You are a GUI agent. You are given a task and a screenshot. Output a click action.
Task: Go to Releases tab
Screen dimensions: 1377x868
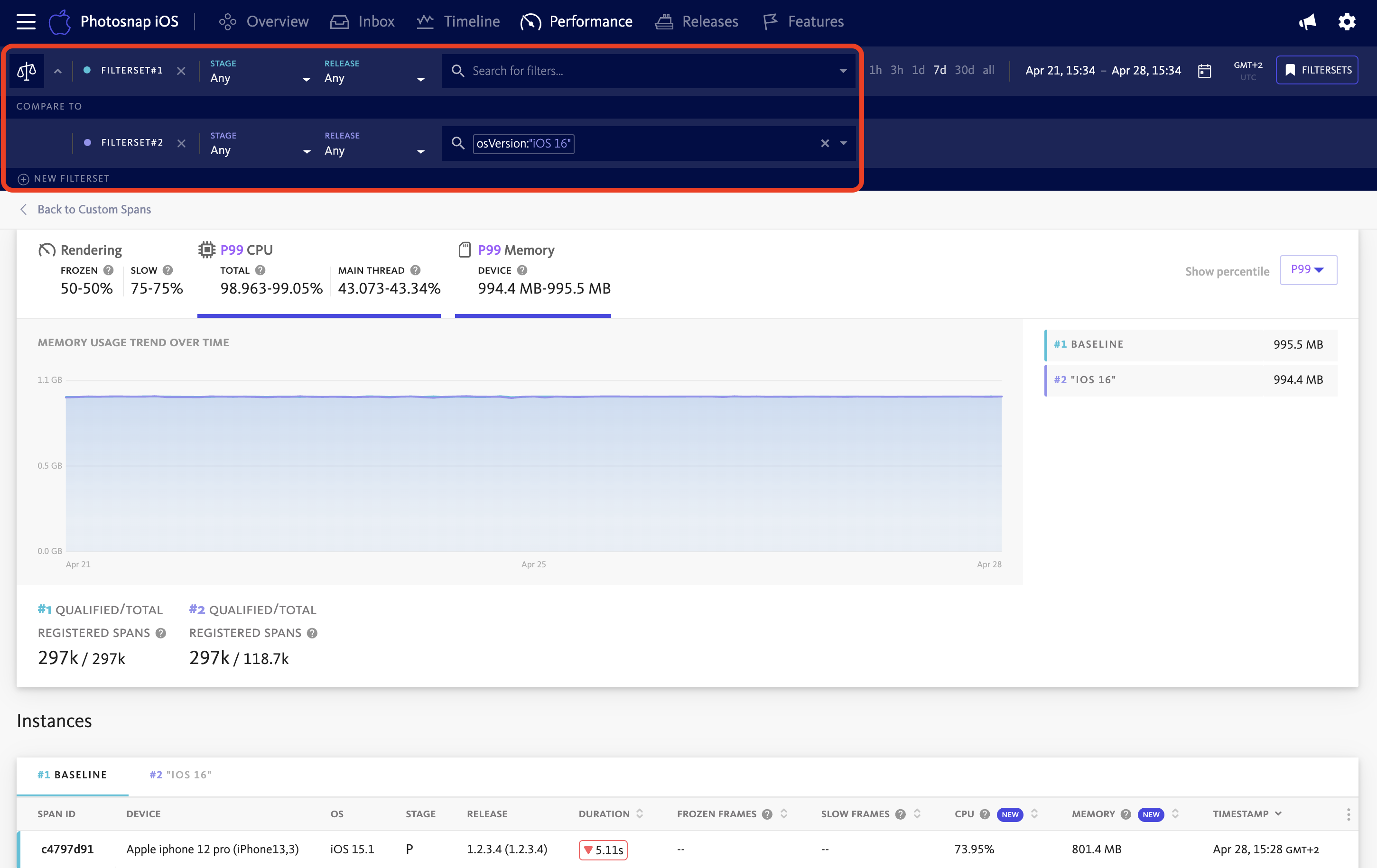pyautogui.click(x=697, y=22)
